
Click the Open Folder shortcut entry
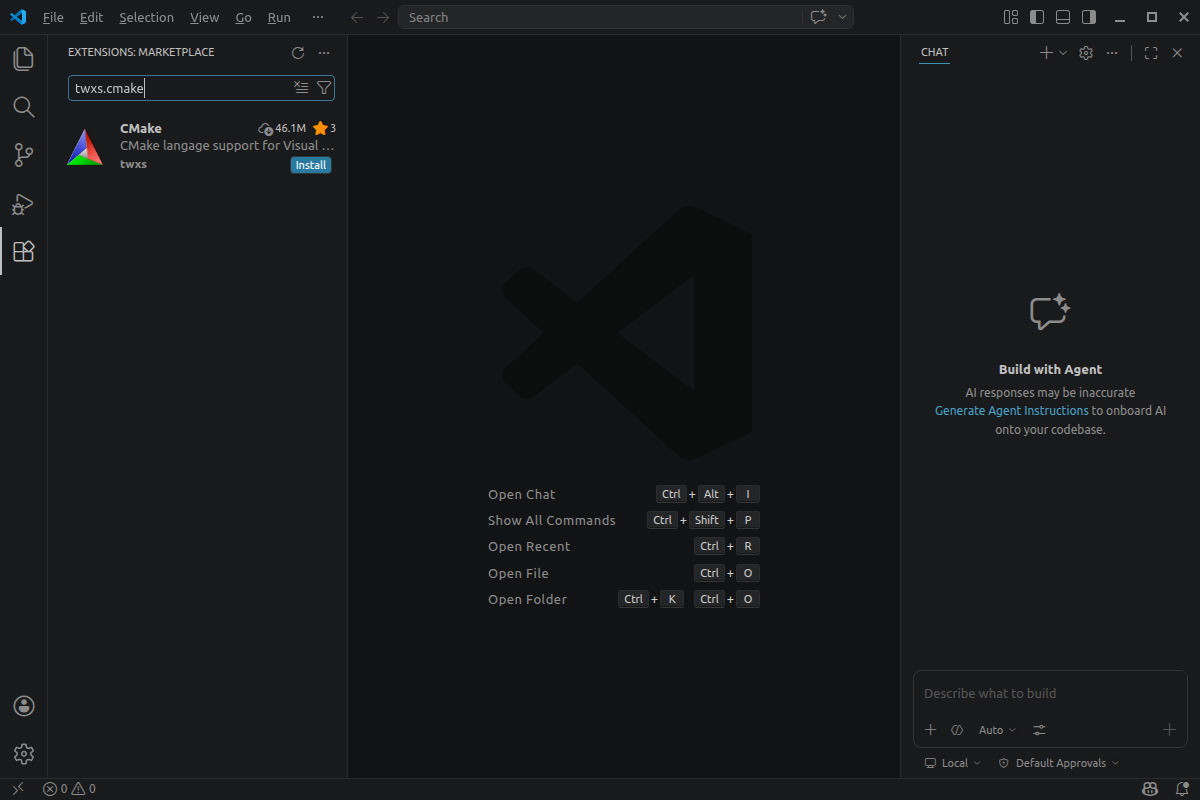tap(527, 599)
